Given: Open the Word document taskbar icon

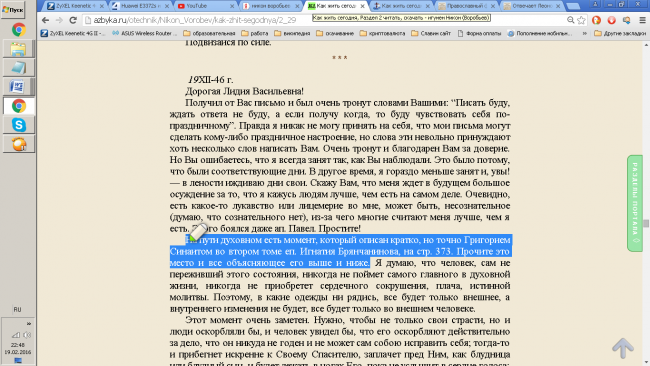Looking at the screenshot, I should click(18, 87).
